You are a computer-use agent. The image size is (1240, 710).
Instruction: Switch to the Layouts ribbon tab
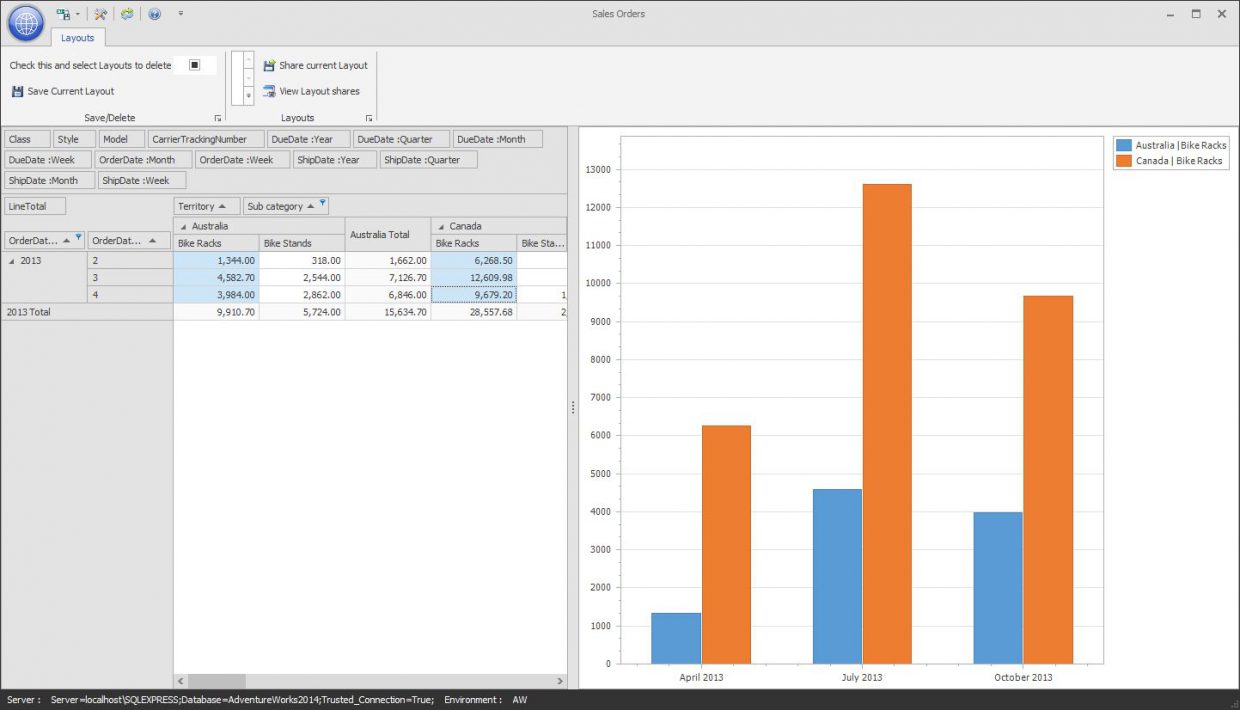pyautogui.click(x=77, y=38)
